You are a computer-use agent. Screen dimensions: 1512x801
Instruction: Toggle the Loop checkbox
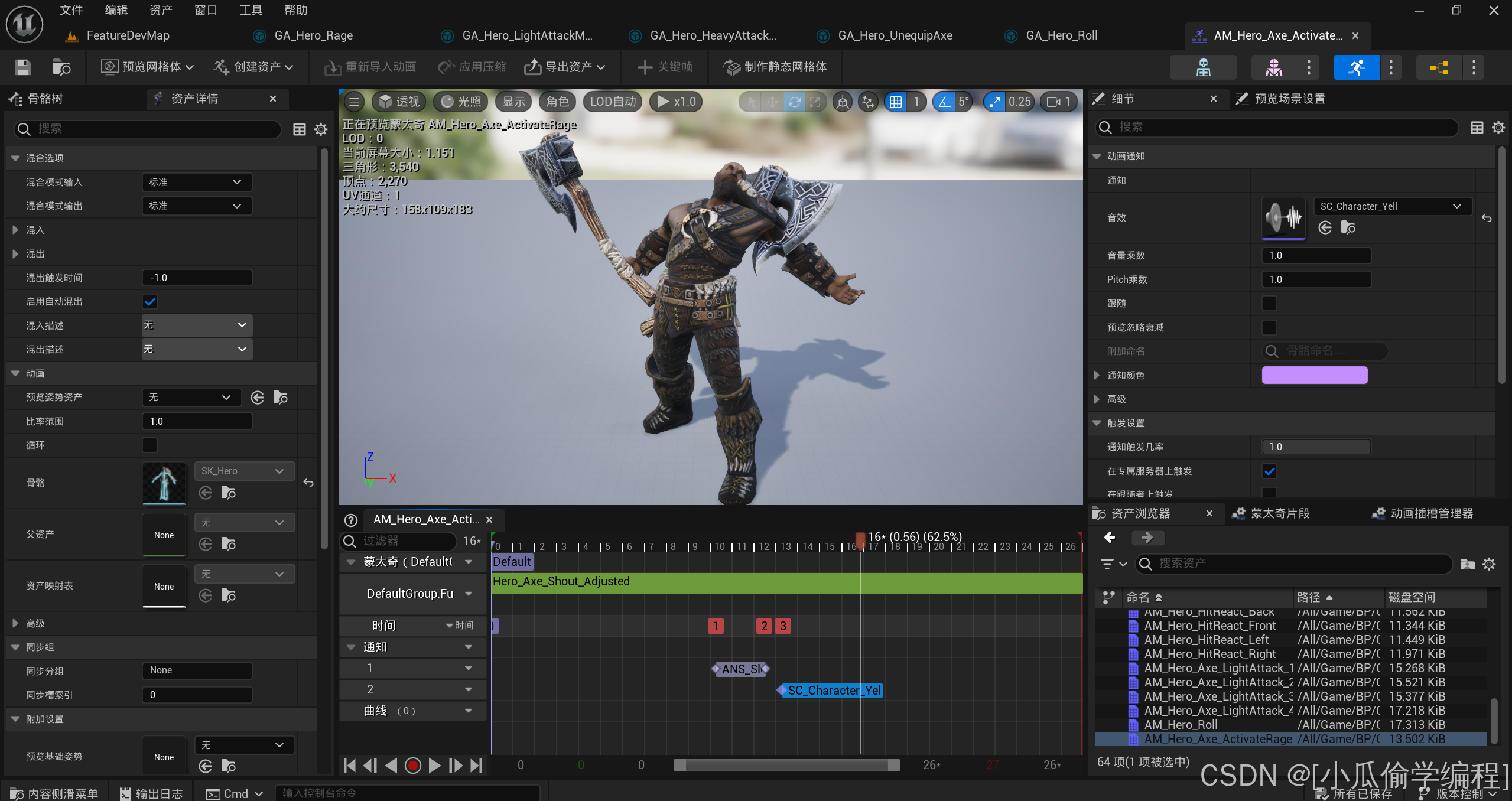click(150, 445)
